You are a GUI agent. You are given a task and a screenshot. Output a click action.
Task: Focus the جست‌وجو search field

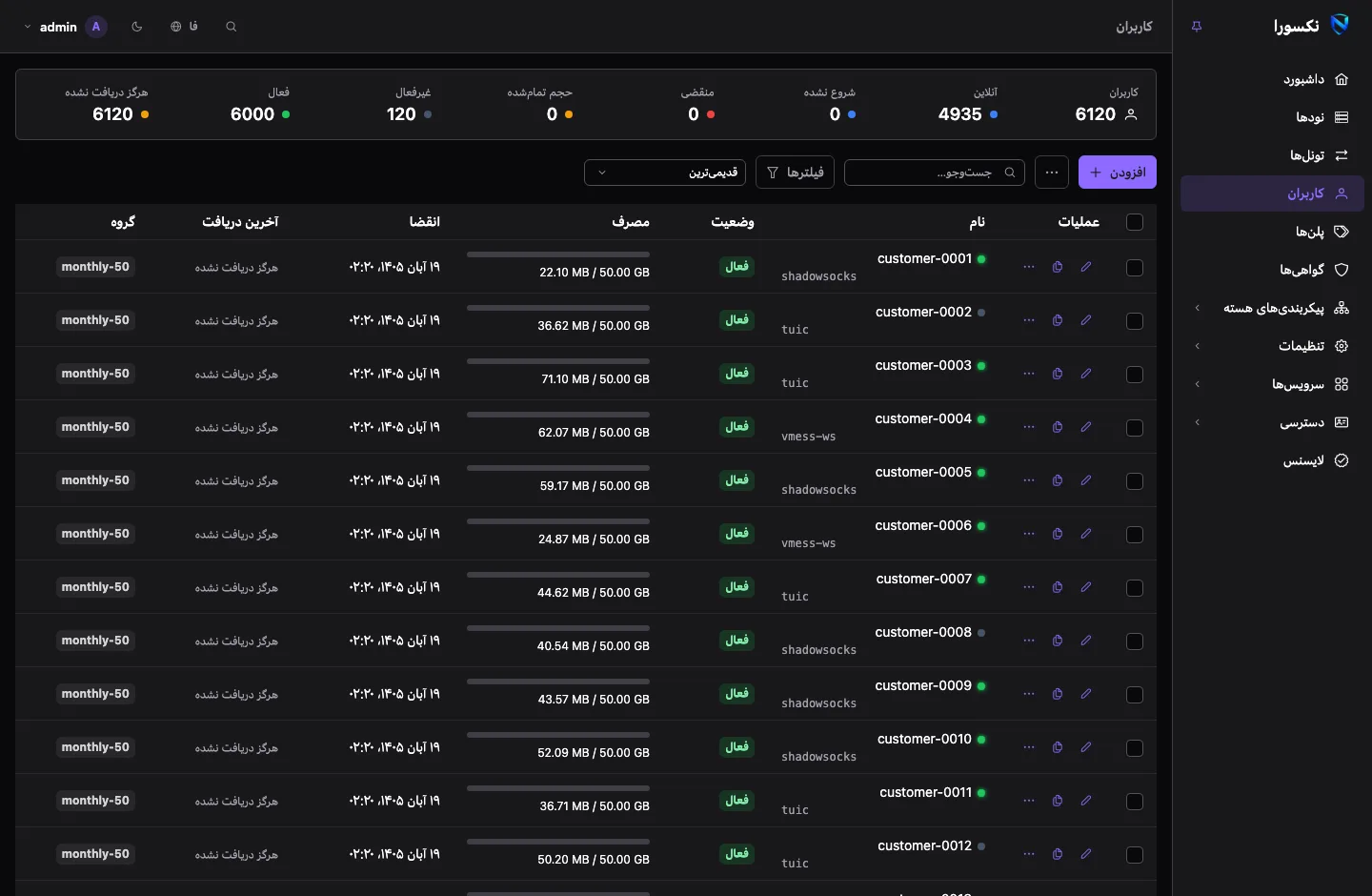(935, 173)
